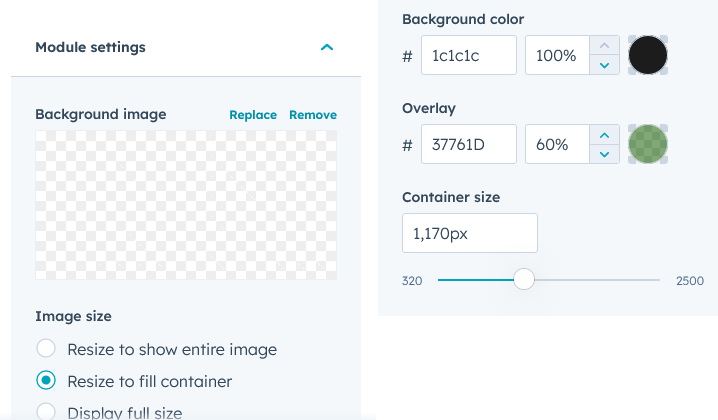718x420 pixels.
Task: Decrease Background color opacity with down arrow
Action: pos(603,65)
